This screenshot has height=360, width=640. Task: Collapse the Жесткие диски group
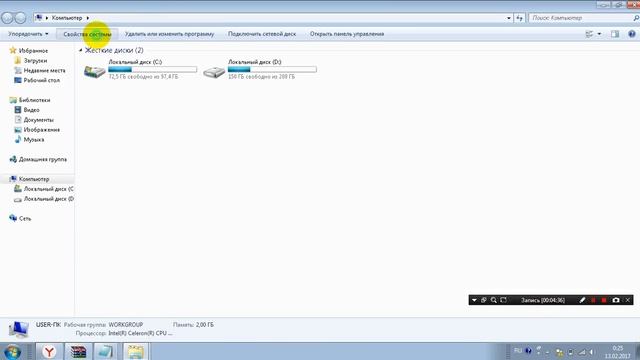(x=81, y=50)
